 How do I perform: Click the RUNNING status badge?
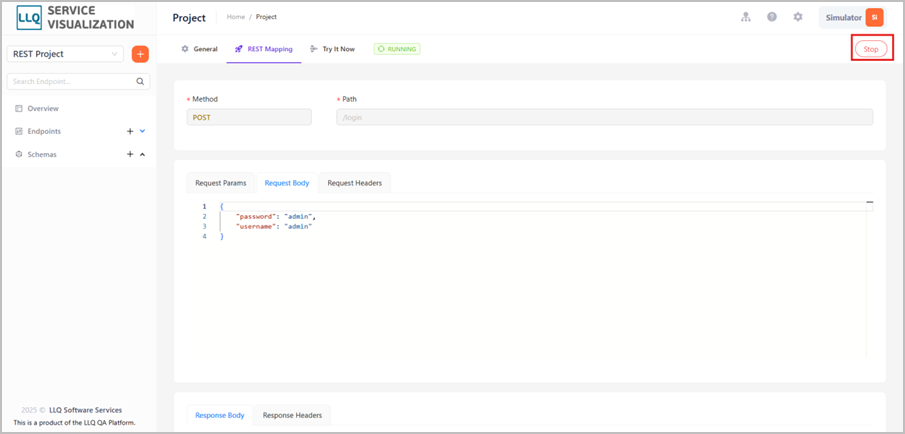pyautogui.click(x=397, y=49)
